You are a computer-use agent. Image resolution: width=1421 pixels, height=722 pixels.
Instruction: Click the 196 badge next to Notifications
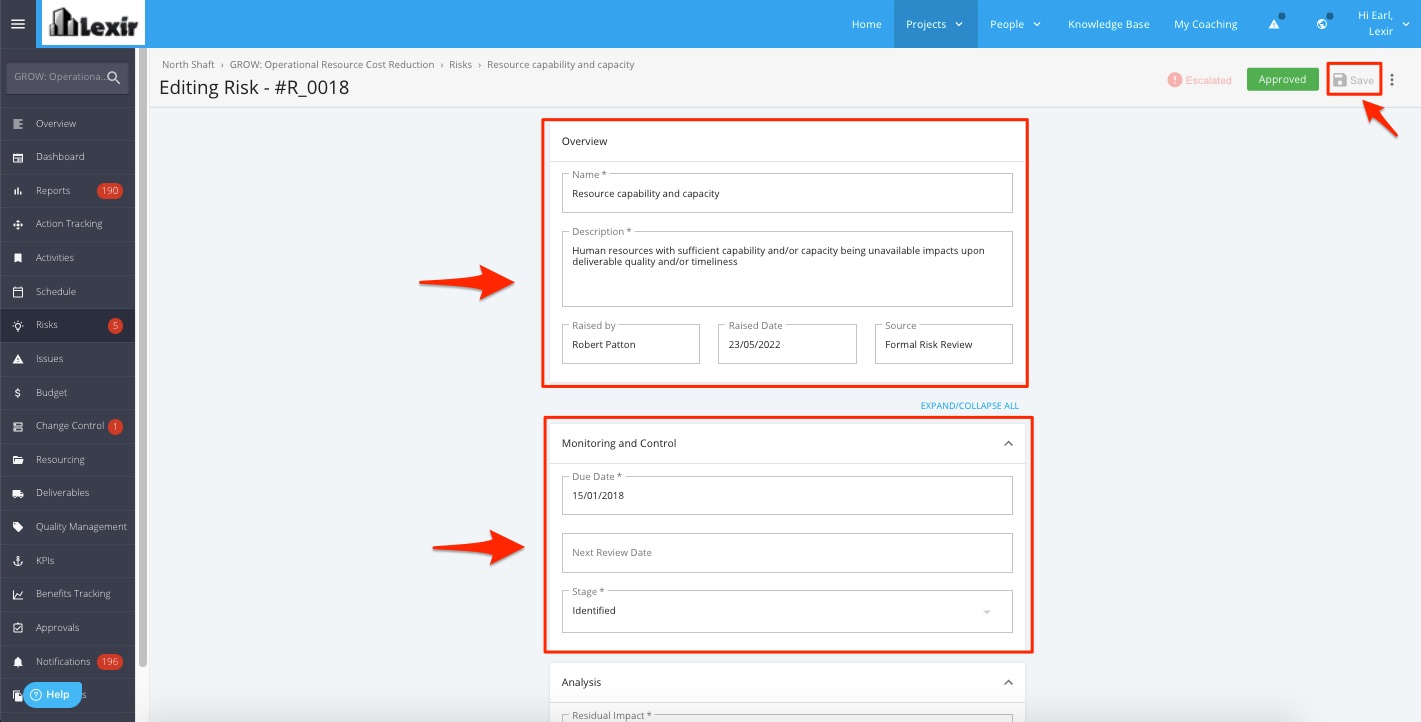click(x=109, y=662)
